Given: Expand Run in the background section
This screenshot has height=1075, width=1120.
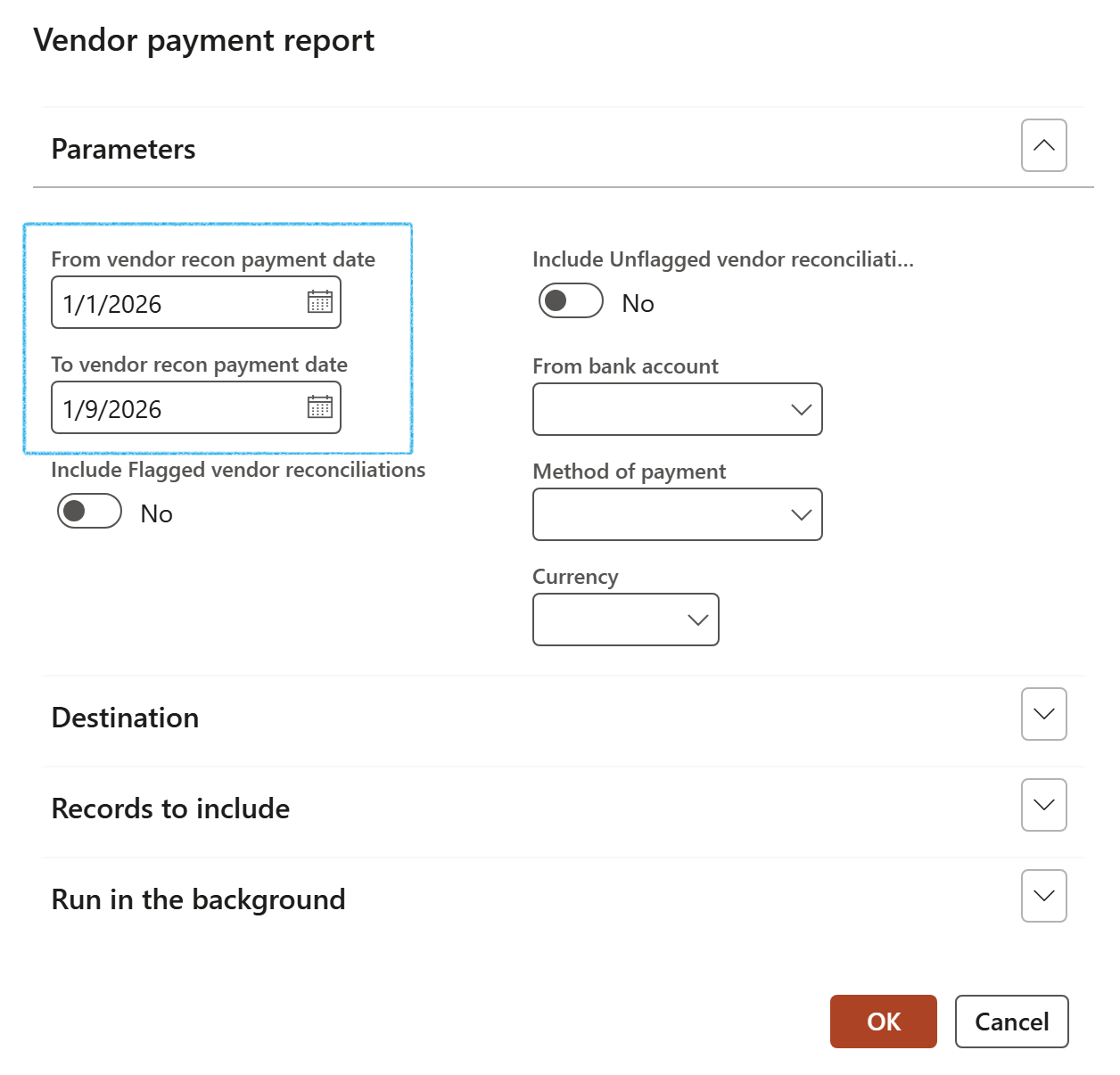Looking at the screenshot, I should pyautogui.click(x=1043, y=896).
